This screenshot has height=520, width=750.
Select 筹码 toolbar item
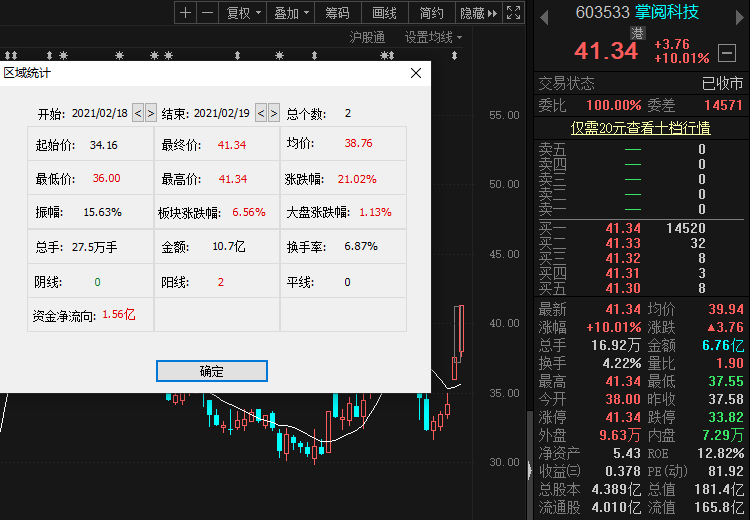tap(338, 13)
